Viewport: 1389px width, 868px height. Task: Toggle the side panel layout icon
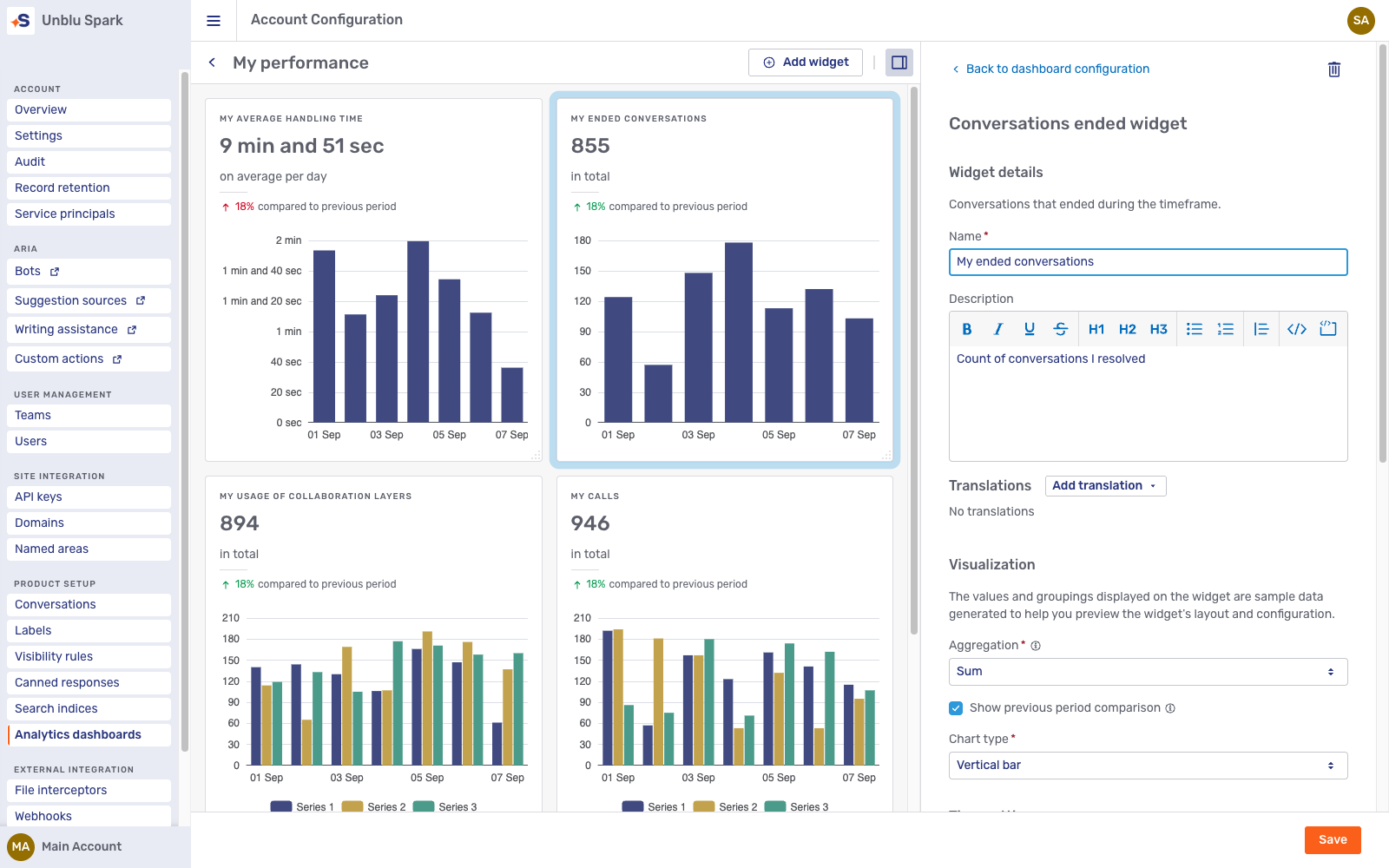(899, 62)
